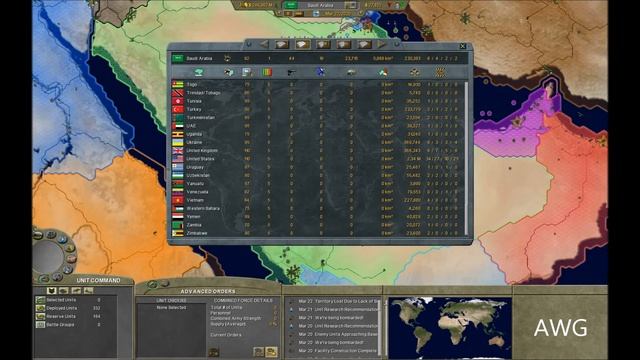640x360 pixels.
Task: Go to next scorecard page arrow
Action: [381, 44]
